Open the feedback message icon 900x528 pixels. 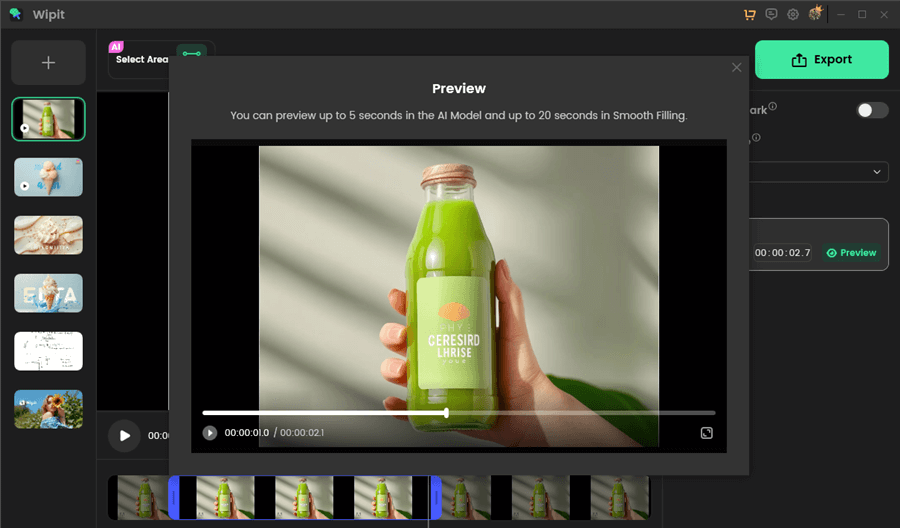(771, 14)
